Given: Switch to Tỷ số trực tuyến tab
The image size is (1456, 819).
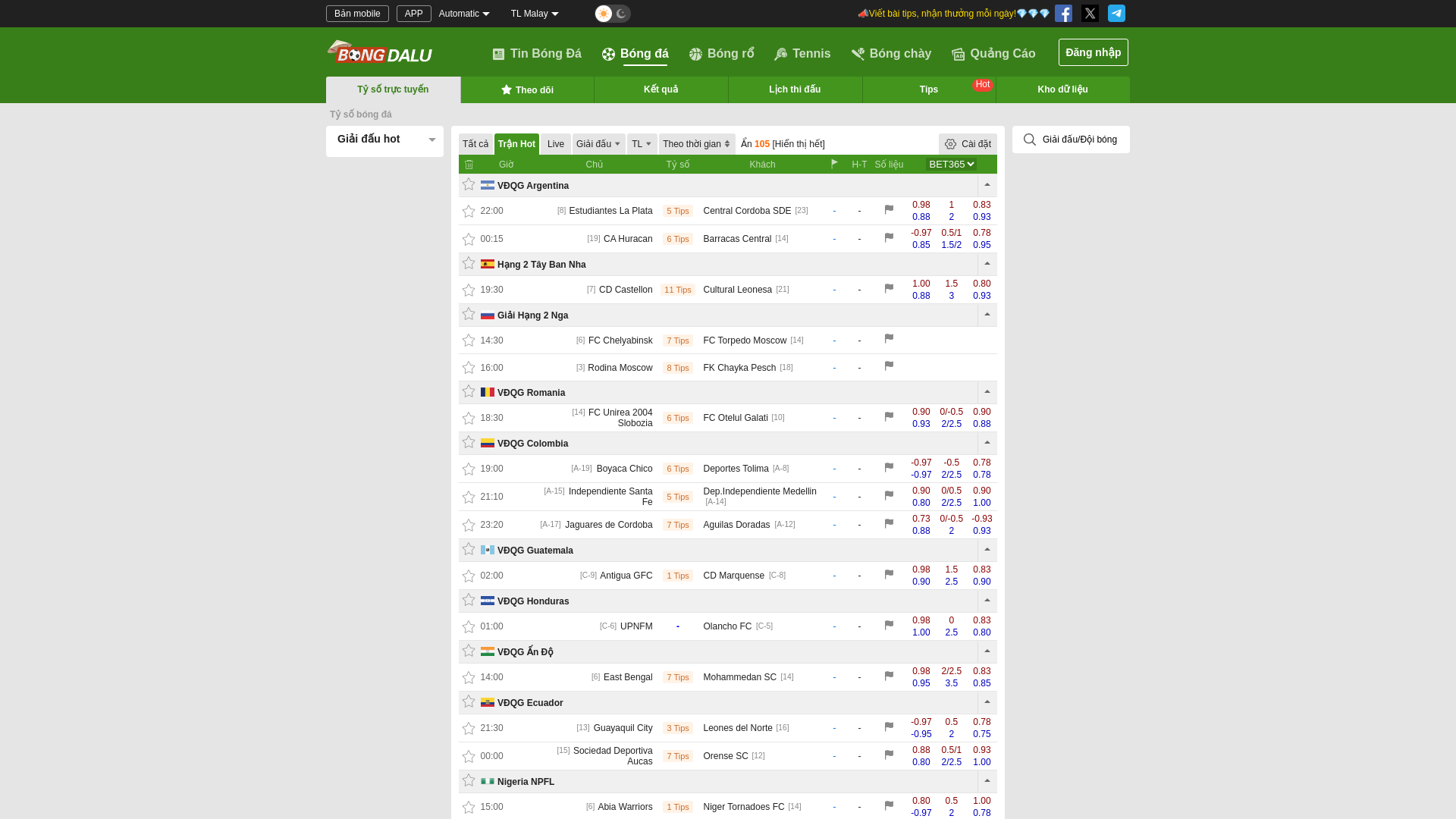Looking at the screenshot, I should tap(393, 89).
